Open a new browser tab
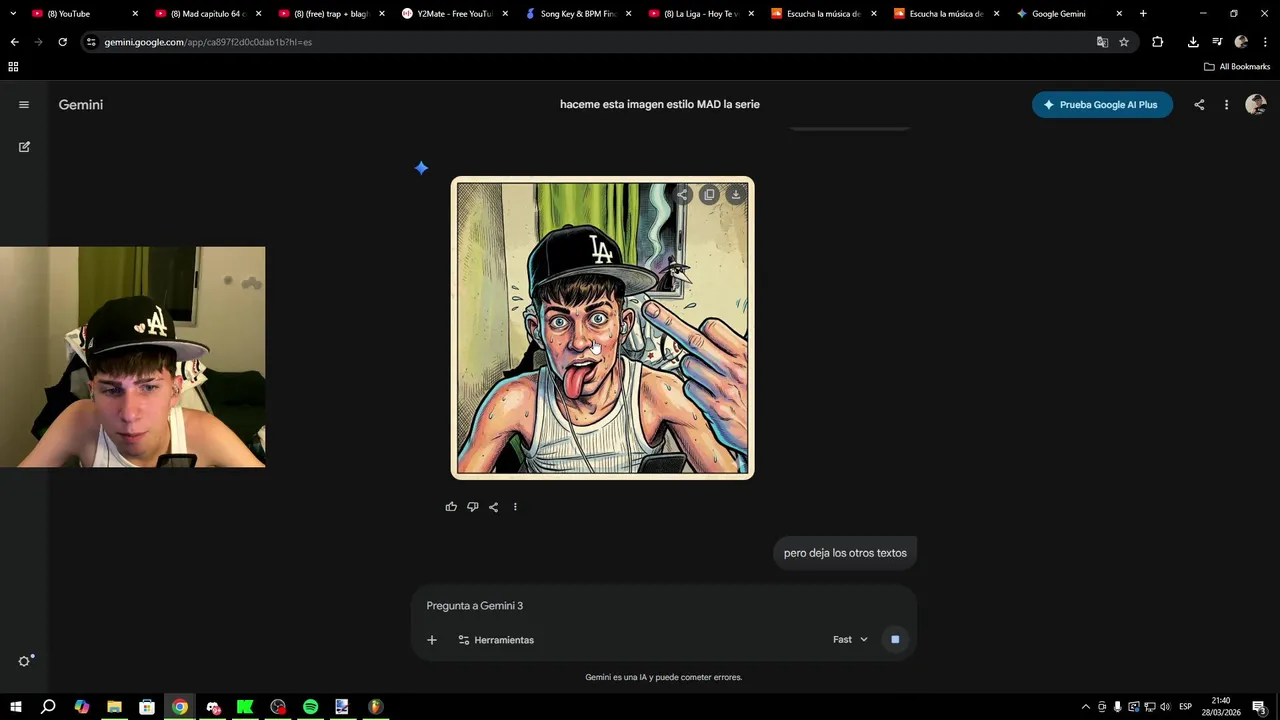 pyautogui.click(x=1143, y=14)
